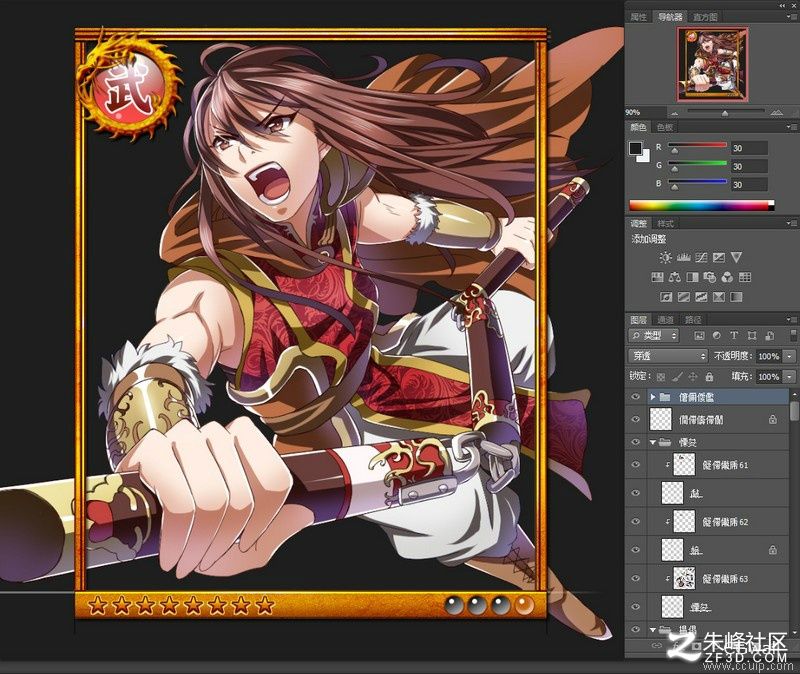Viewport: 800px width, 674px height.
Task: Filter layers by type (T) icon
Action: [734, 336]
